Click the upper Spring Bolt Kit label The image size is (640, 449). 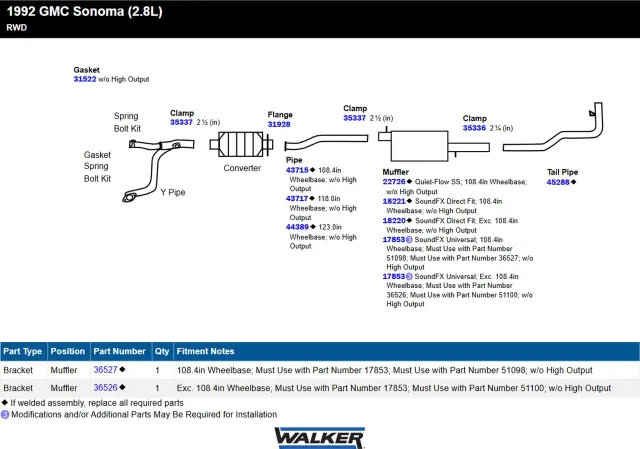(127, 122)
